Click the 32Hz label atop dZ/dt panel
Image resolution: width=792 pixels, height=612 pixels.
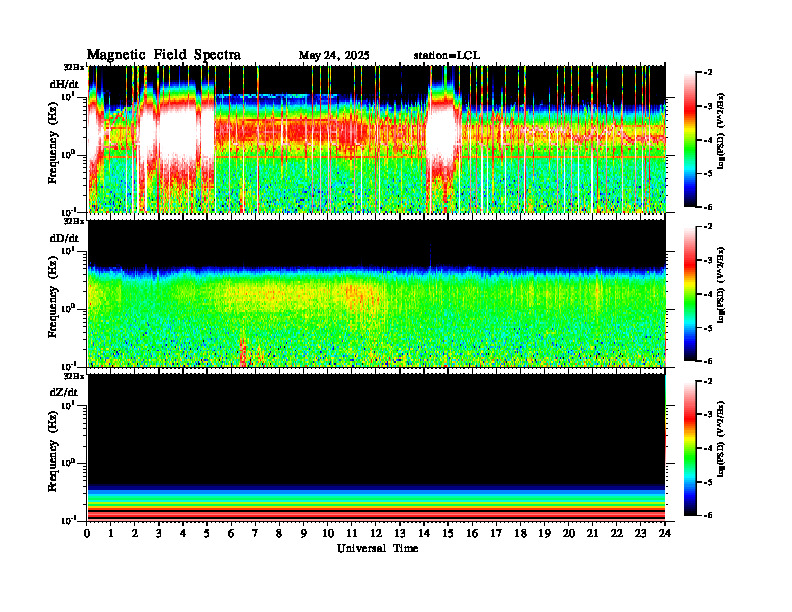tap(74, 376)
